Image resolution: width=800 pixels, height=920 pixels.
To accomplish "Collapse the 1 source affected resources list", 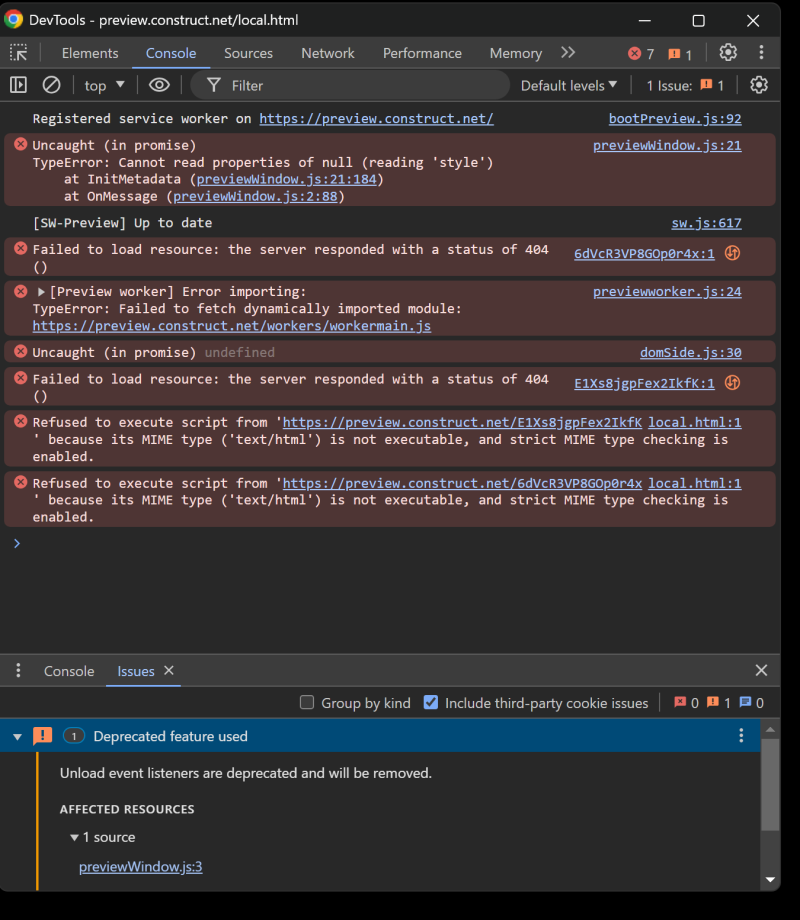I will pos(75,837).
